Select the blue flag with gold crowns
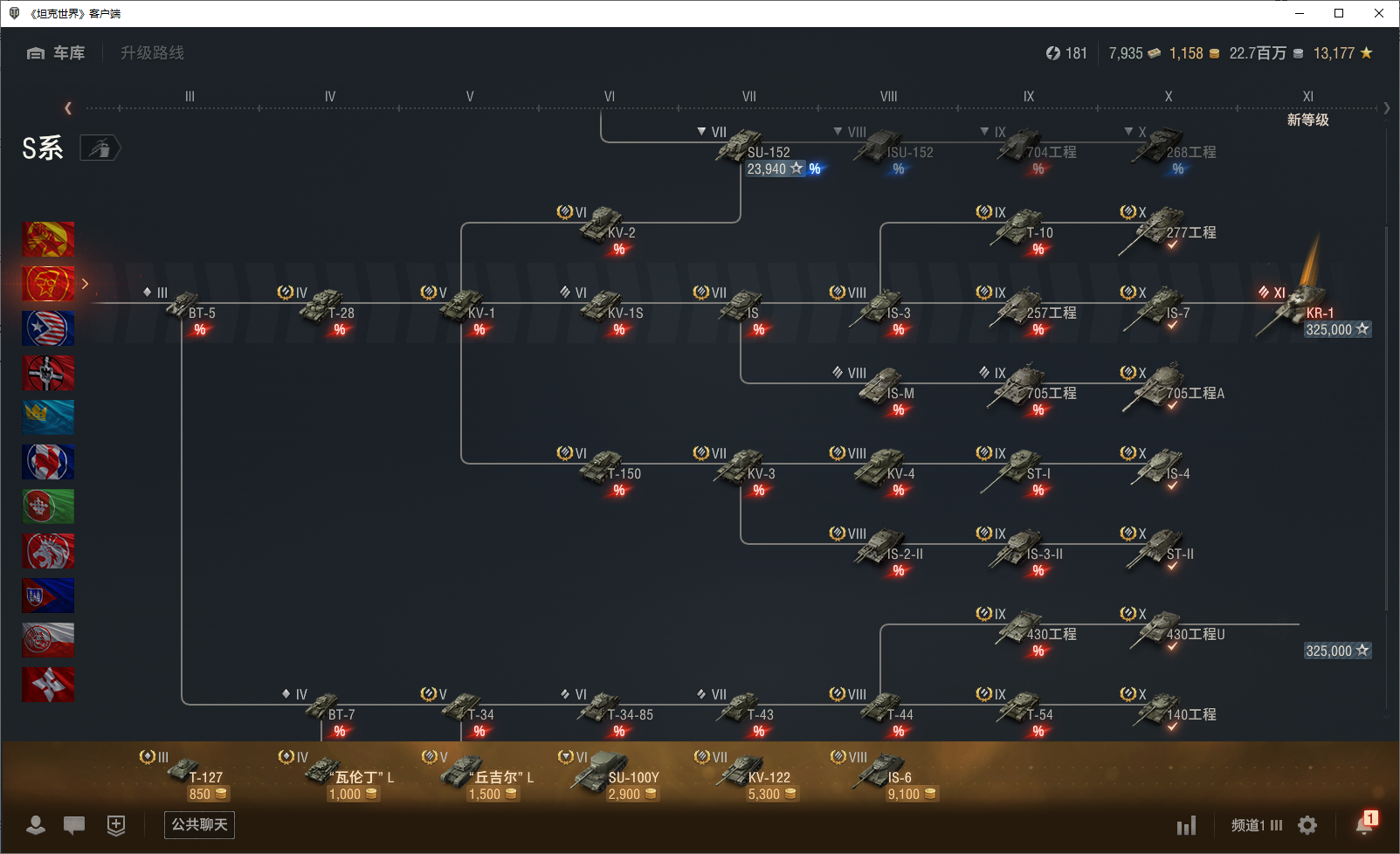This screenshot has height=854, width=1400. coord(48,417)
